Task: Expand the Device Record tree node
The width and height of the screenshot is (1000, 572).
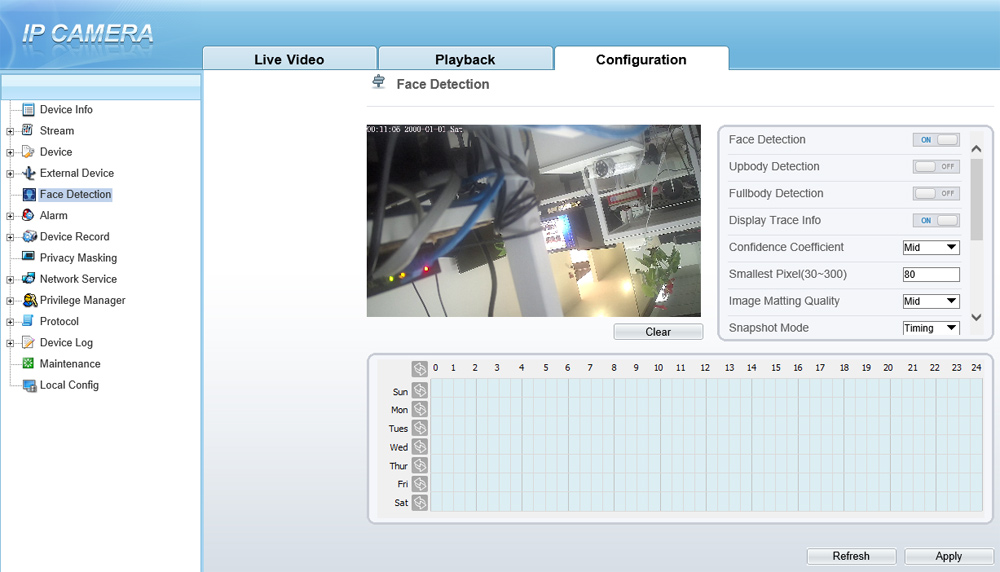Action: (x=10, y=237)
